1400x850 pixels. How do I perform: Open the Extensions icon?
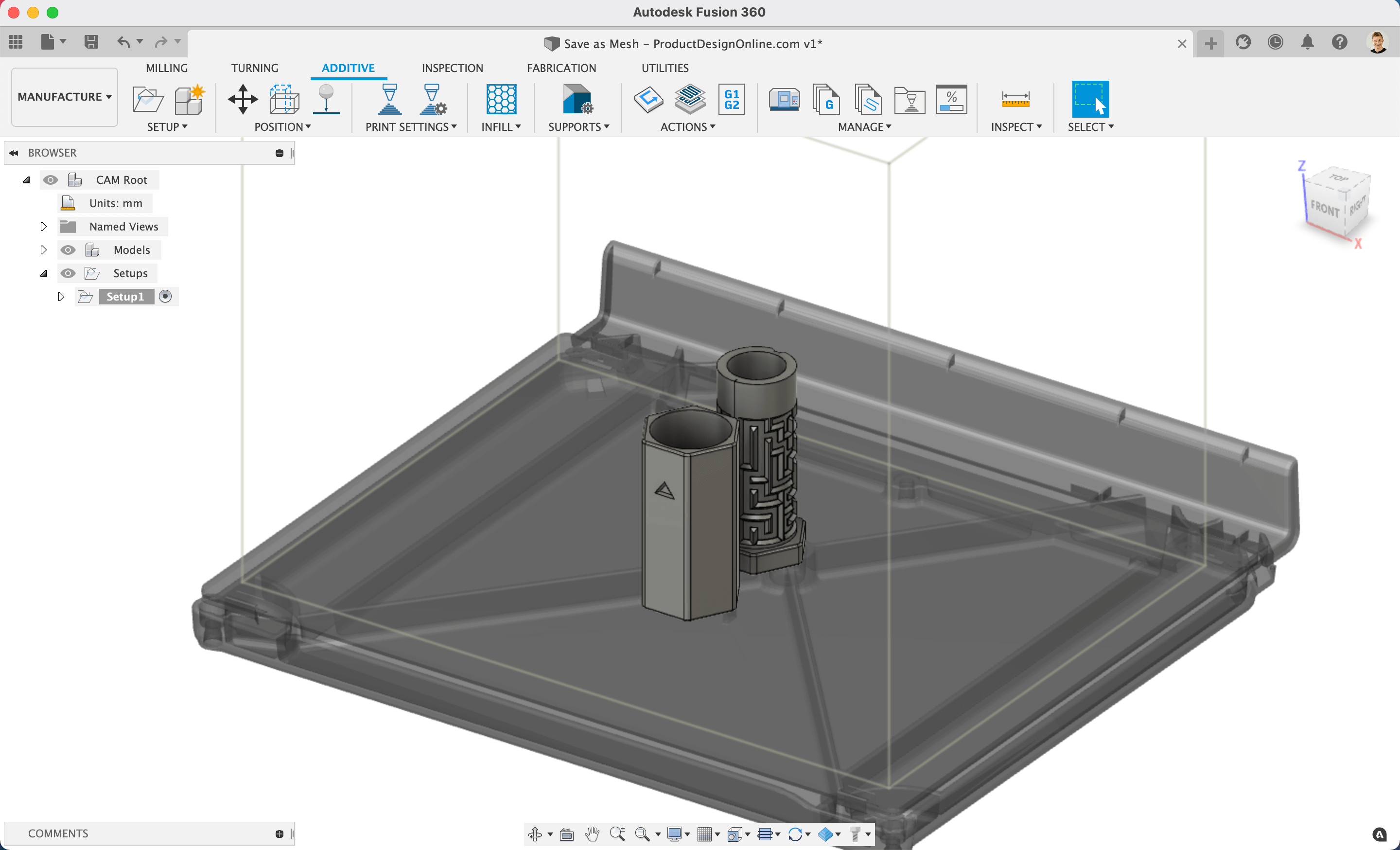coord(1243,42)
